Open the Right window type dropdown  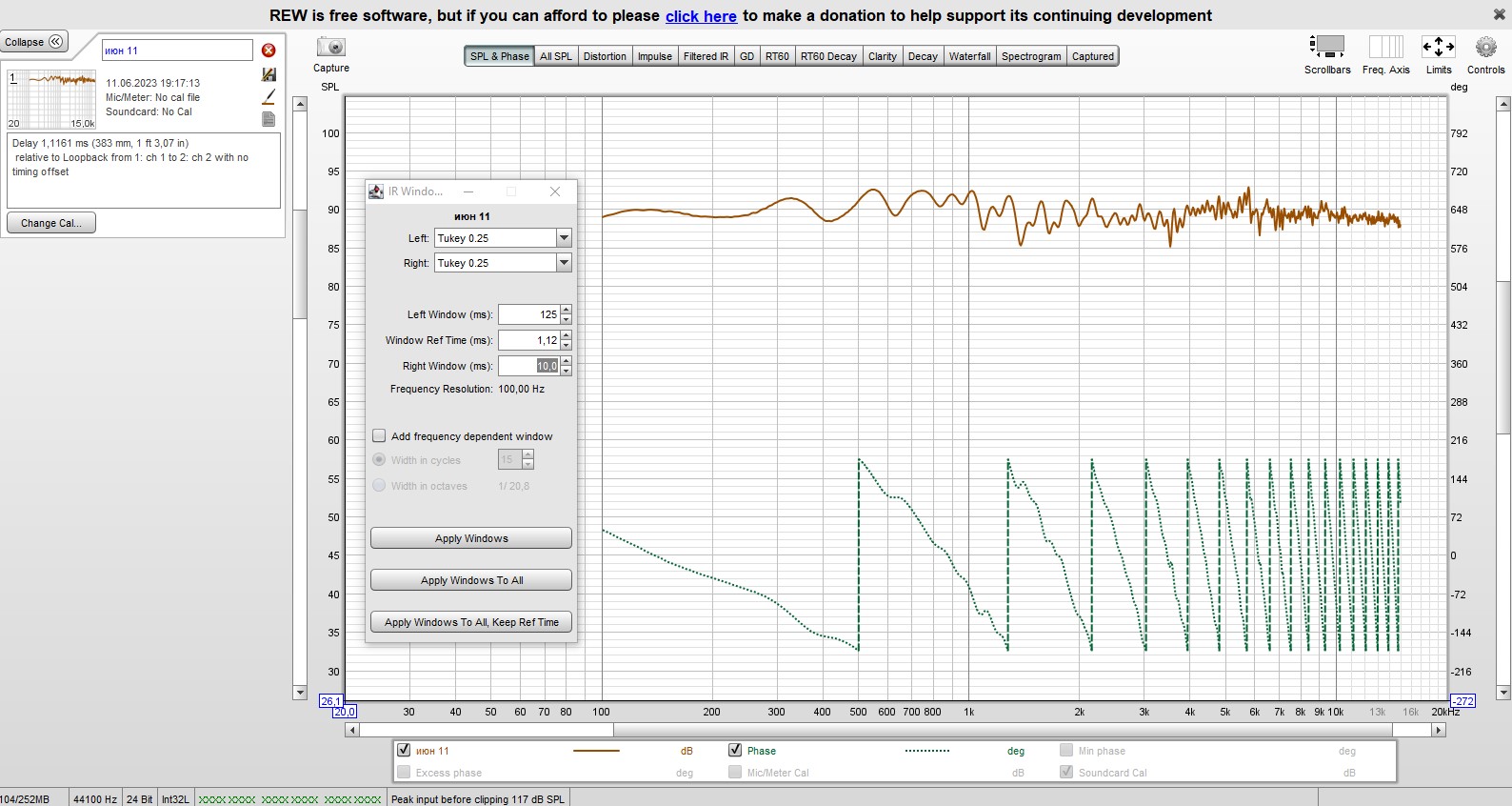click(x=564, y=262)
